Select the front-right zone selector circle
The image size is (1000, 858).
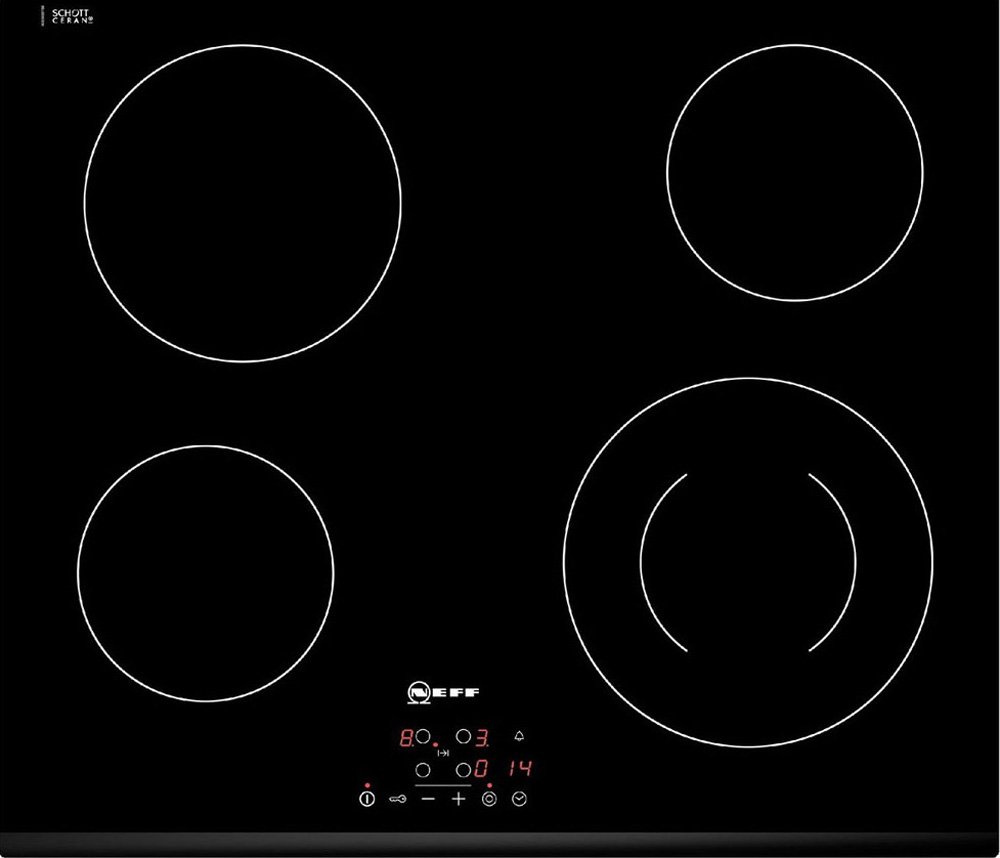point(464,771)
